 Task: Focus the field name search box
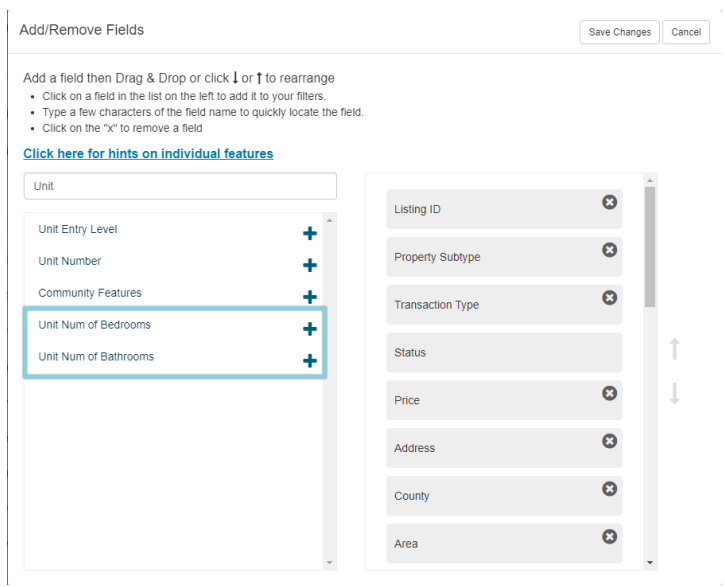pyautogui.click(x=180, y=186)
